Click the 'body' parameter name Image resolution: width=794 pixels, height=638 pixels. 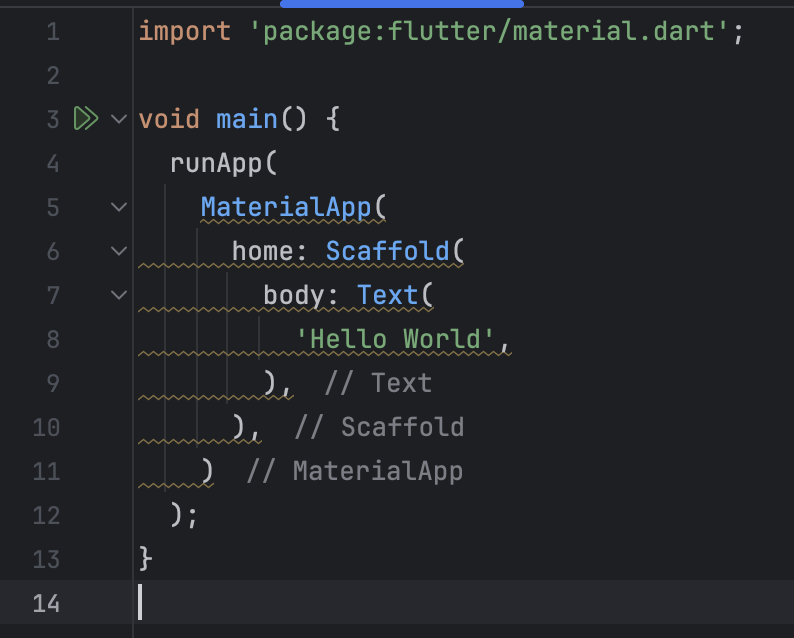click(x=294, y=295)
